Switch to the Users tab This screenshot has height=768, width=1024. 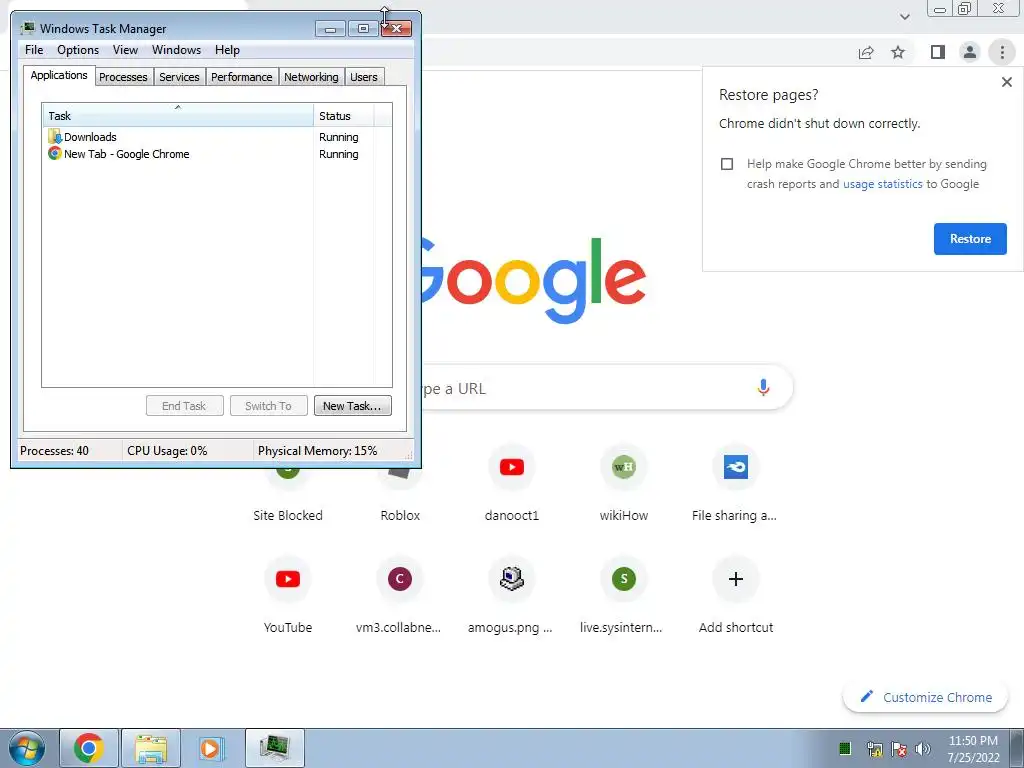point(364,77)
